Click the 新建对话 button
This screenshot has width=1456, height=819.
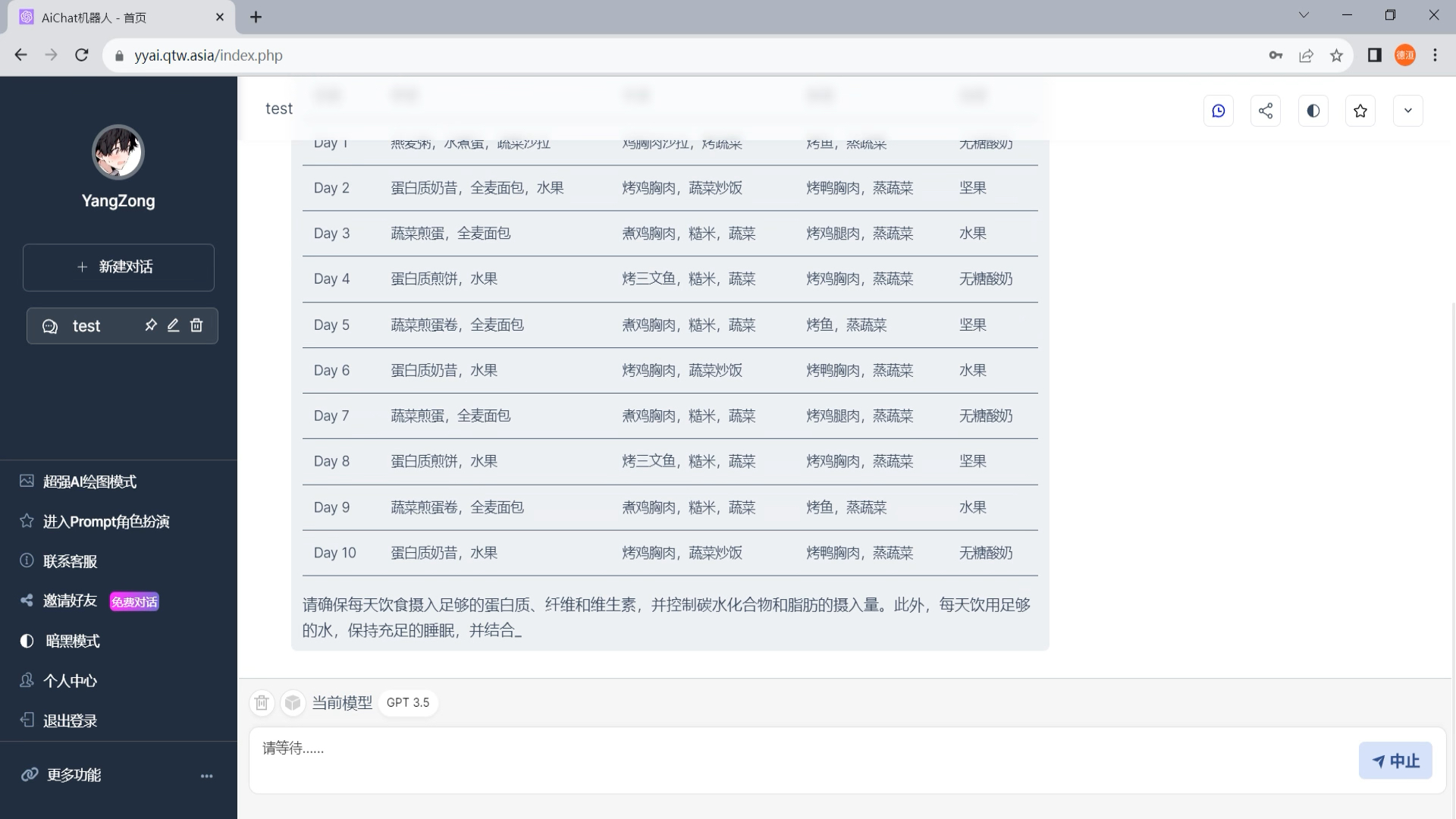118,267
